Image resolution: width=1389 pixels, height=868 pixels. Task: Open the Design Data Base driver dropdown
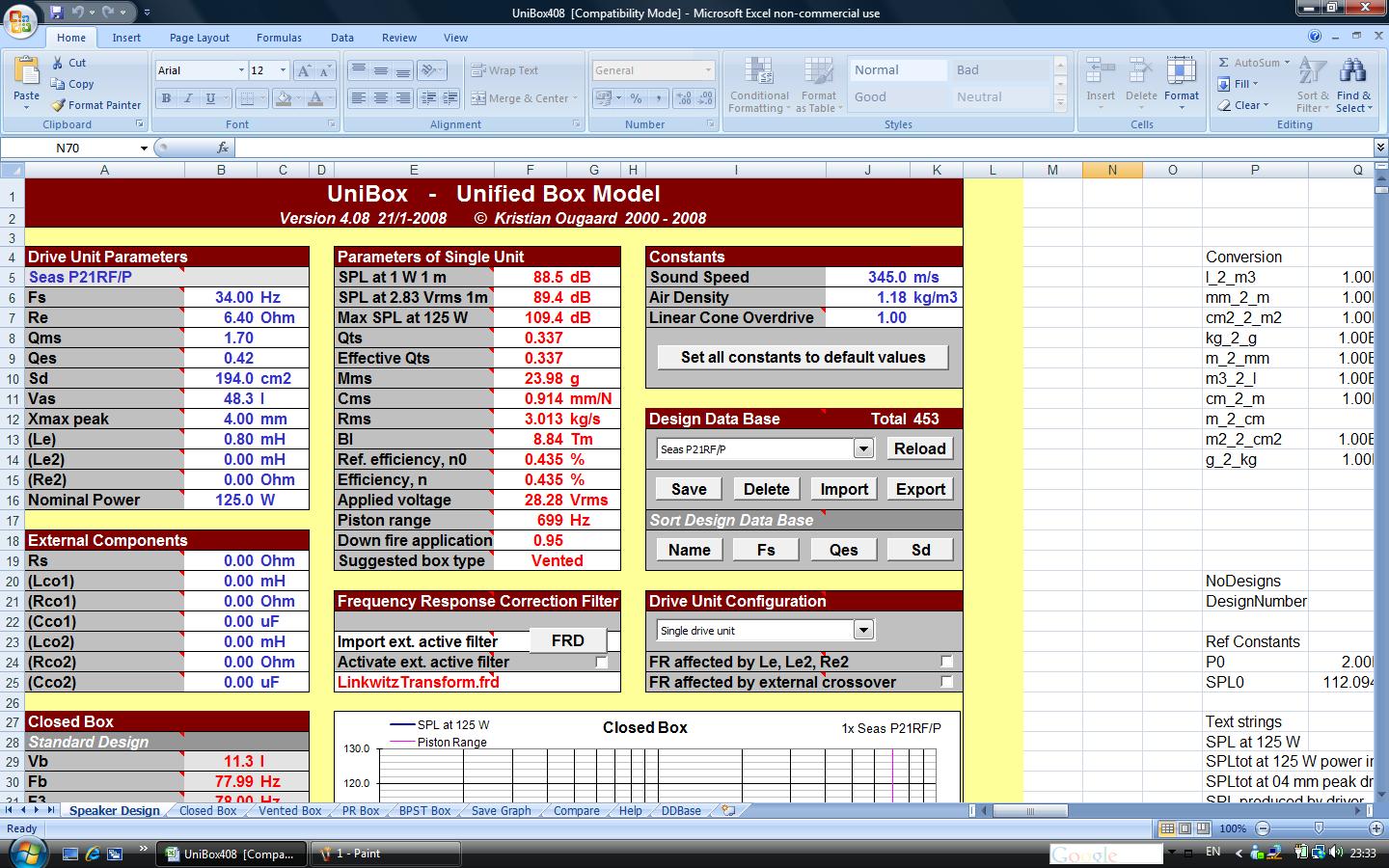click(x=863, y=448)
